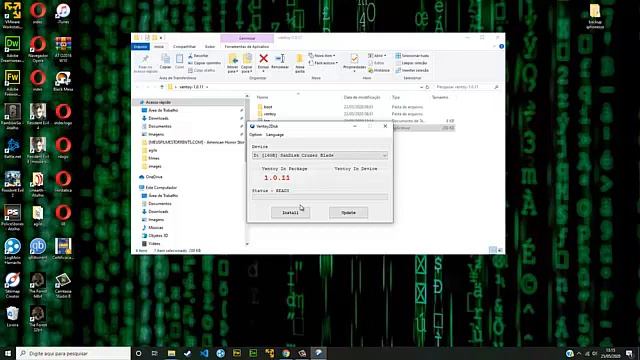Viewport: 640px width, 360px height.
Task: Open the Abrir dropdown in the ribbon
Action: point(377,56)
